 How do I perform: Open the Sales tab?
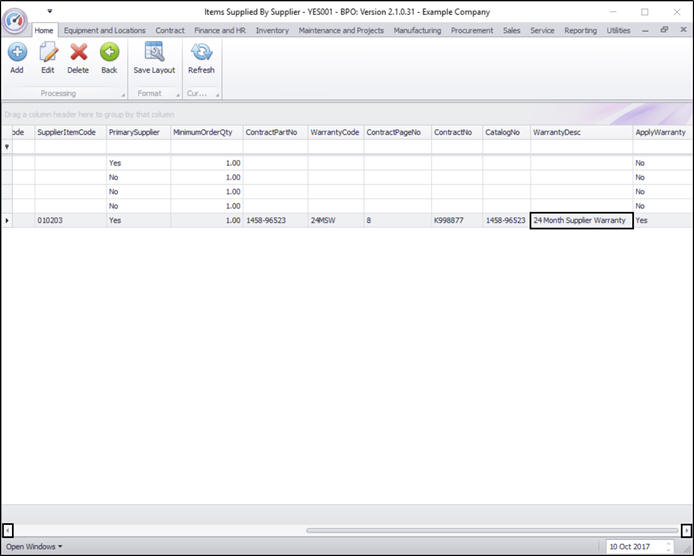[512, 31]
